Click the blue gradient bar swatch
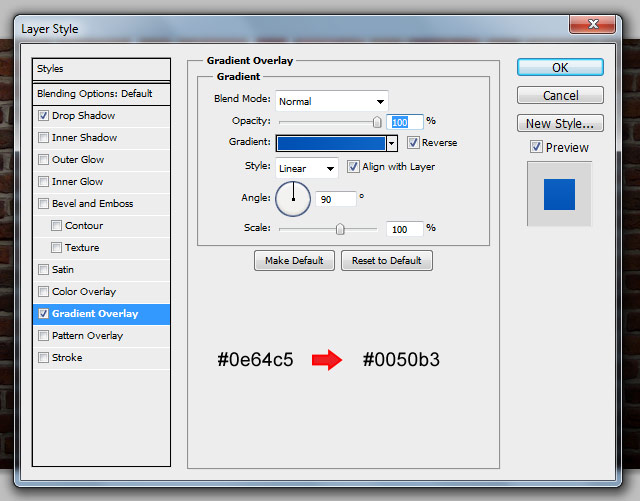Screen dimensions: 640x501 (x=331, y=143)
